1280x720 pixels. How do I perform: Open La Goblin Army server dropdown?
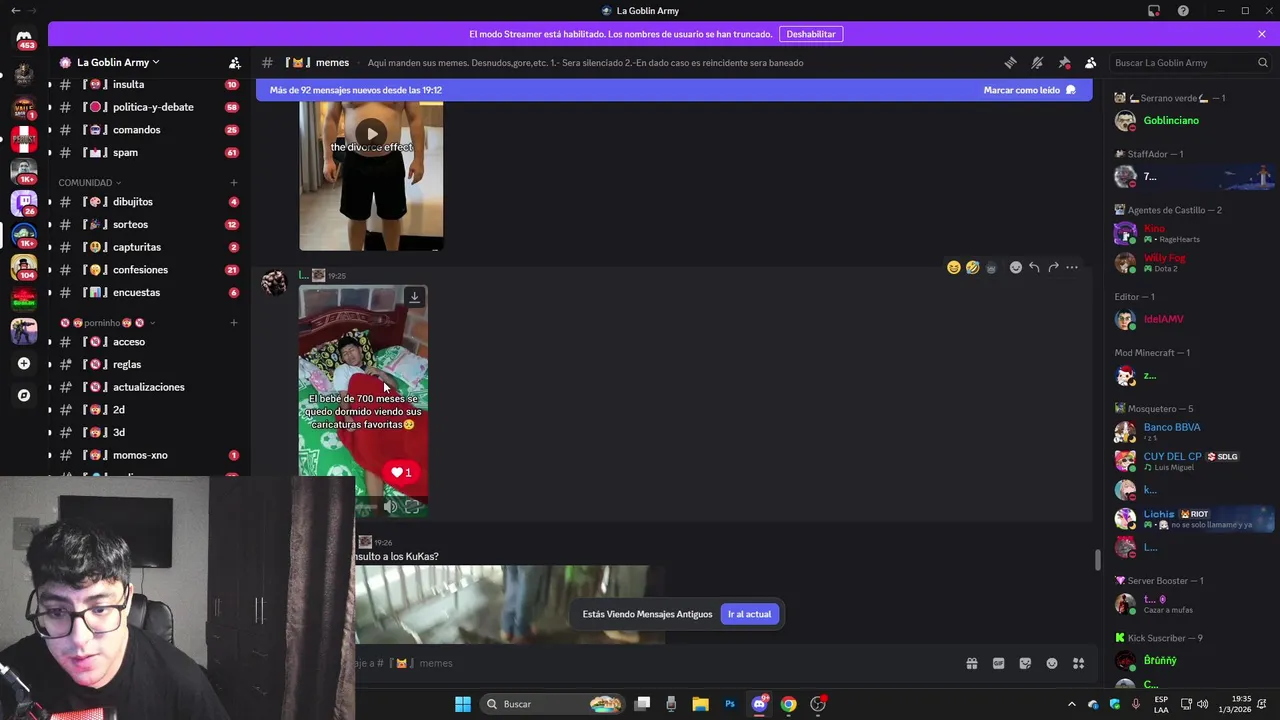(118, 62)
